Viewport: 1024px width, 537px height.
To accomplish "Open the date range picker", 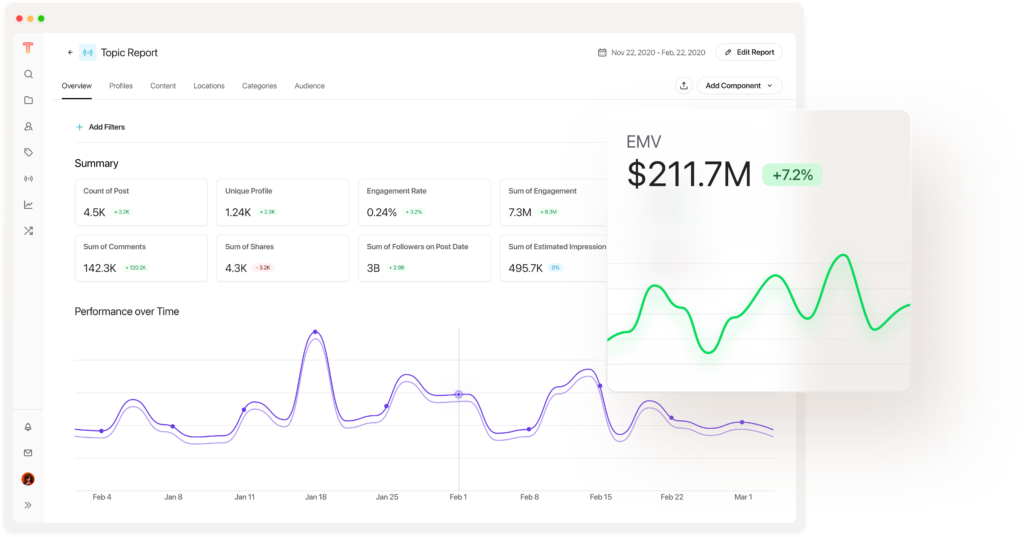I will coord(651,52).
